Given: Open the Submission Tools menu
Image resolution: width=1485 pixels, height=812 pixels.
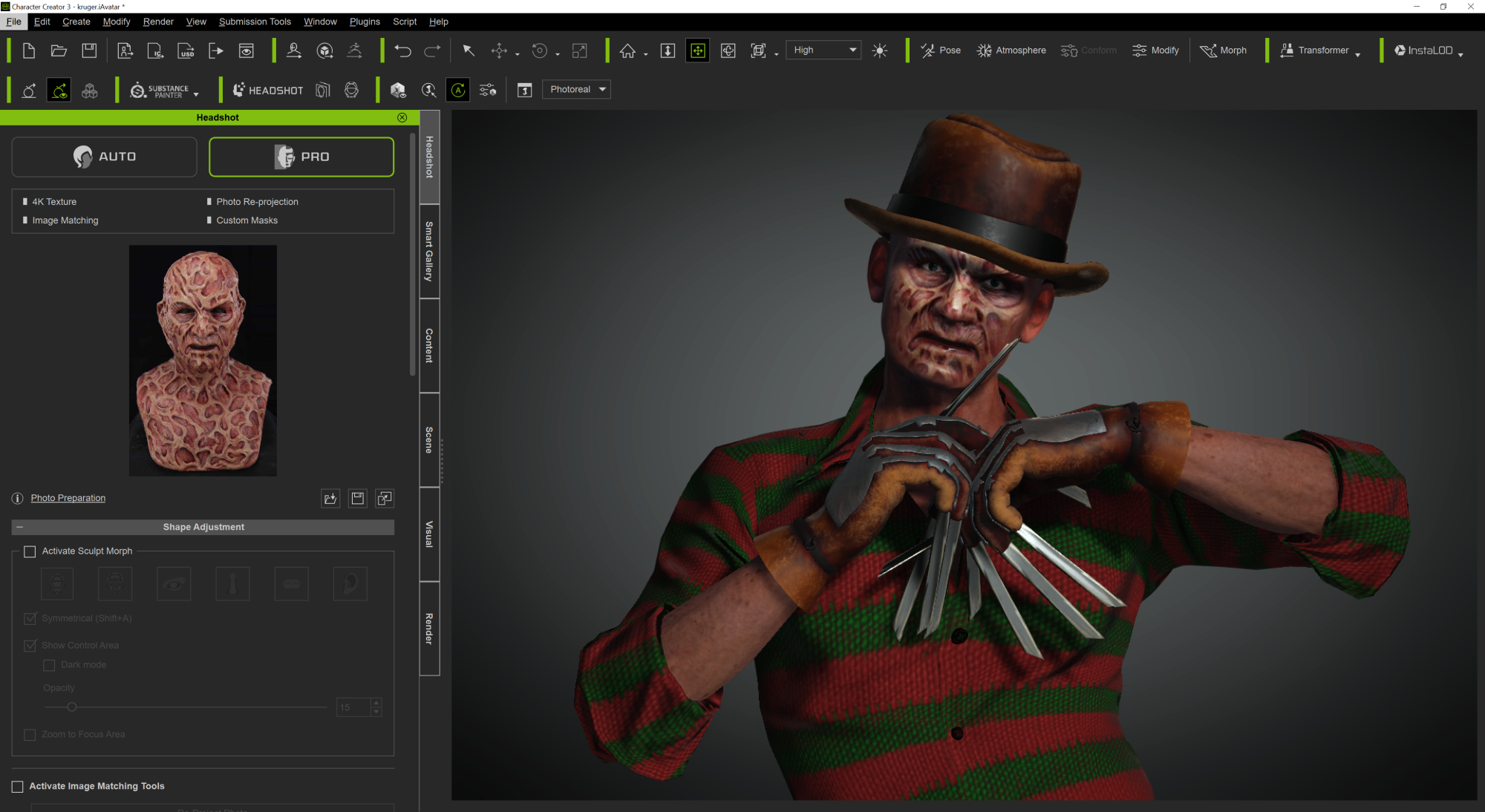Looking at the screenshot, I should 255,22.
